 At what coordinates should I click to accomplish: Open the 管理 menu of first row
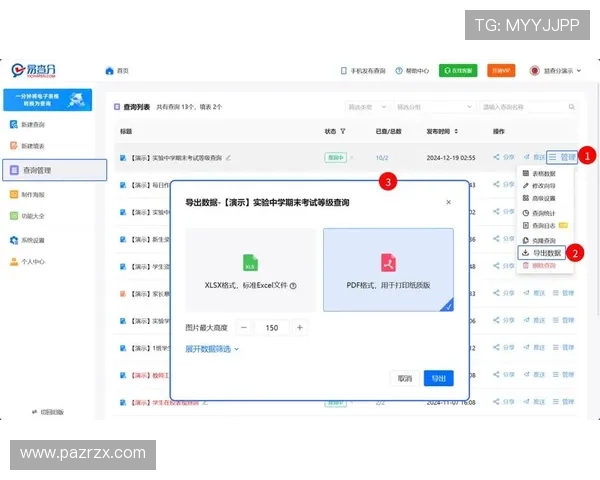562,157
